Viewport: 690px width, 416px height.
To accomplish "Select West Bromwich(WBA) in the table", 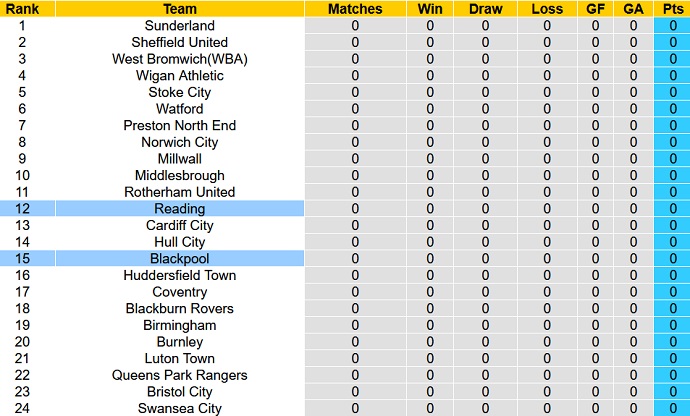I will coord(180,59).
